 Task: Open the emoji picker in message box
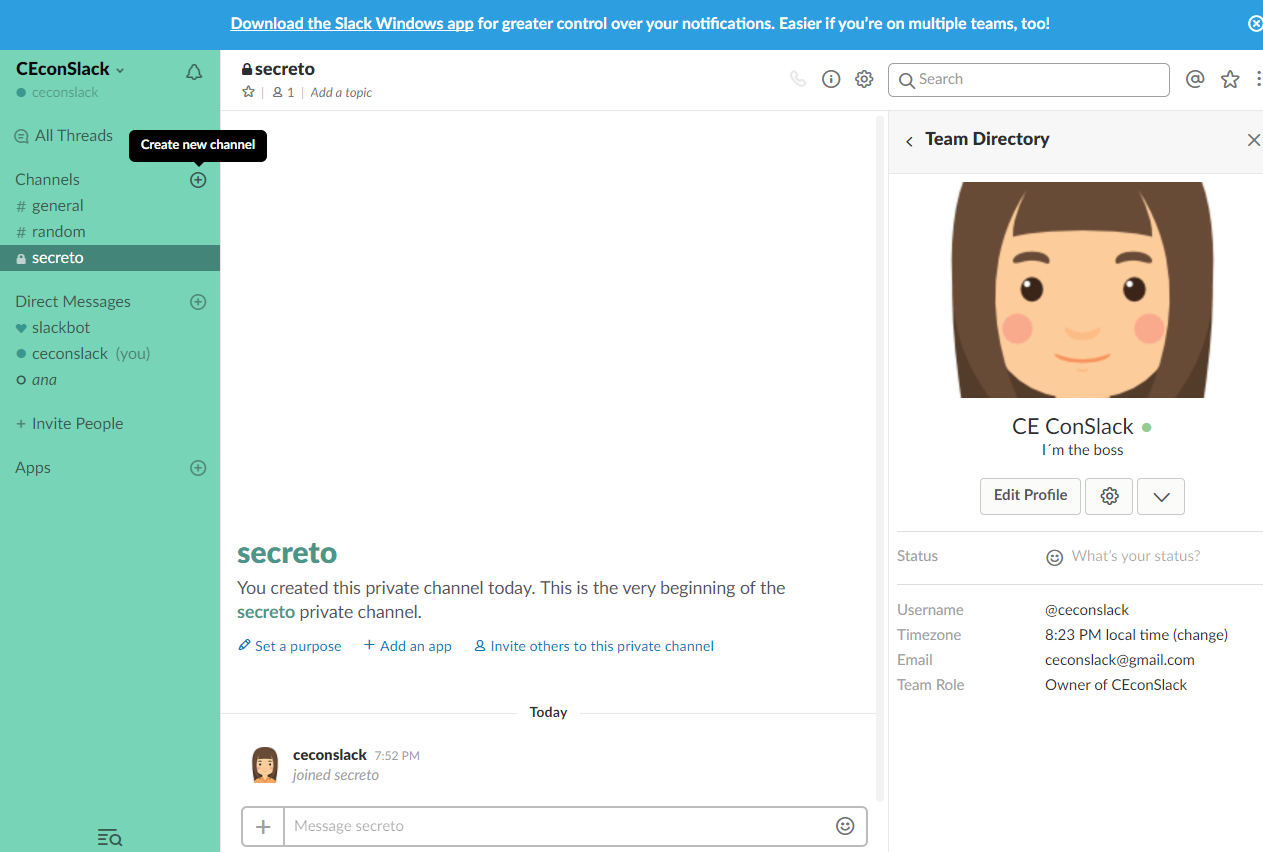pyautogui.click(x=845, y=826)
